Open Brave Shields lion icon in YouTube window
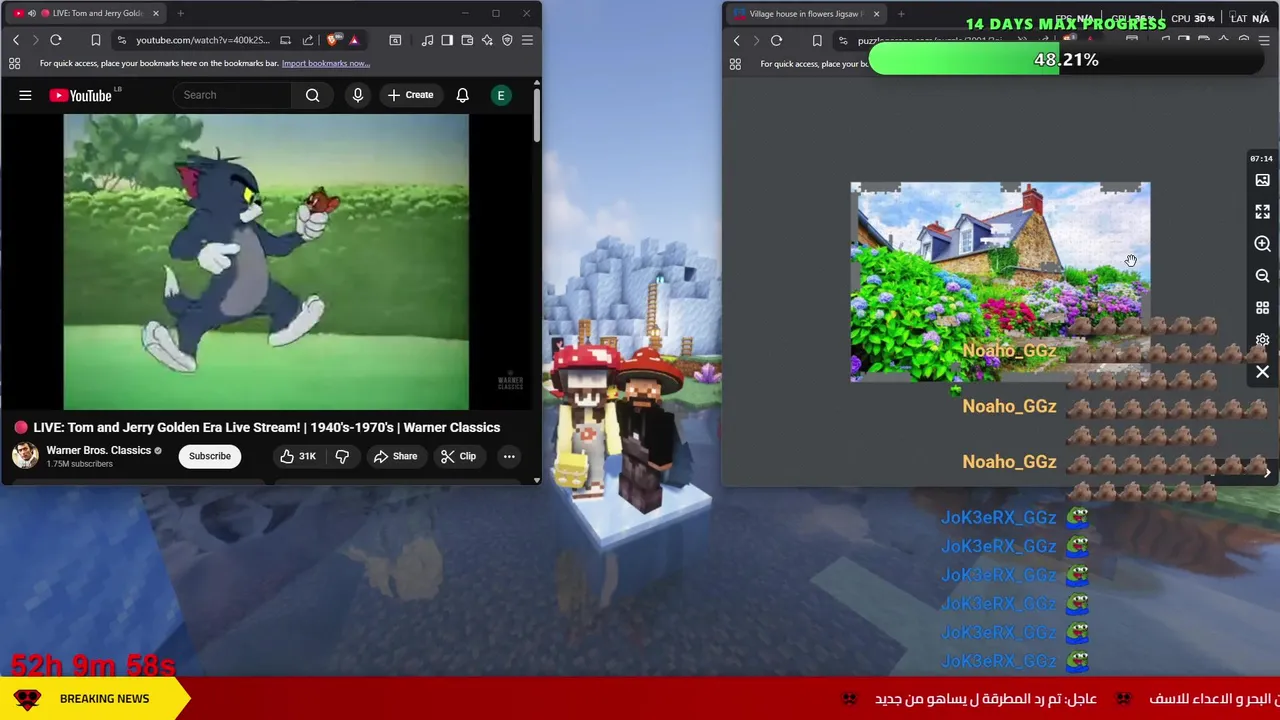1280x720 pixels. [x=333, y=40]
